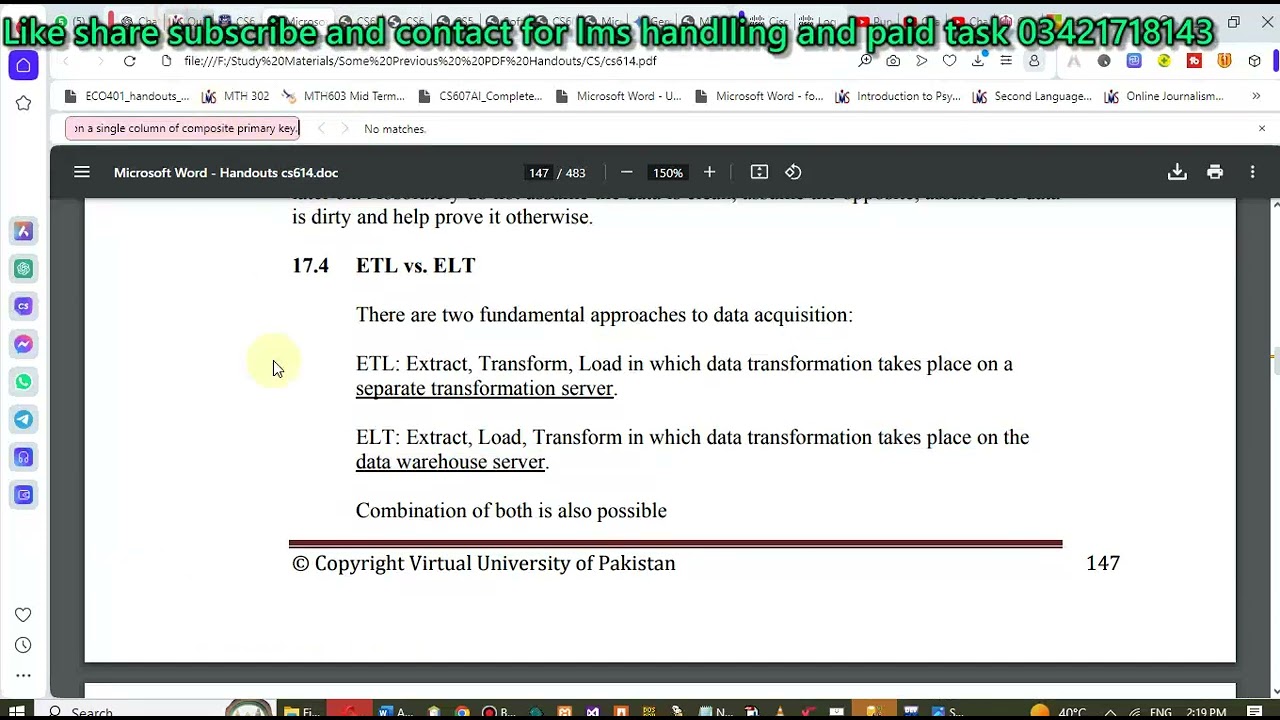The image size is (1280, 720).
Task: Click "Combination of both is also possible" line
Action: pyautogui.click(x=511, y=511)
